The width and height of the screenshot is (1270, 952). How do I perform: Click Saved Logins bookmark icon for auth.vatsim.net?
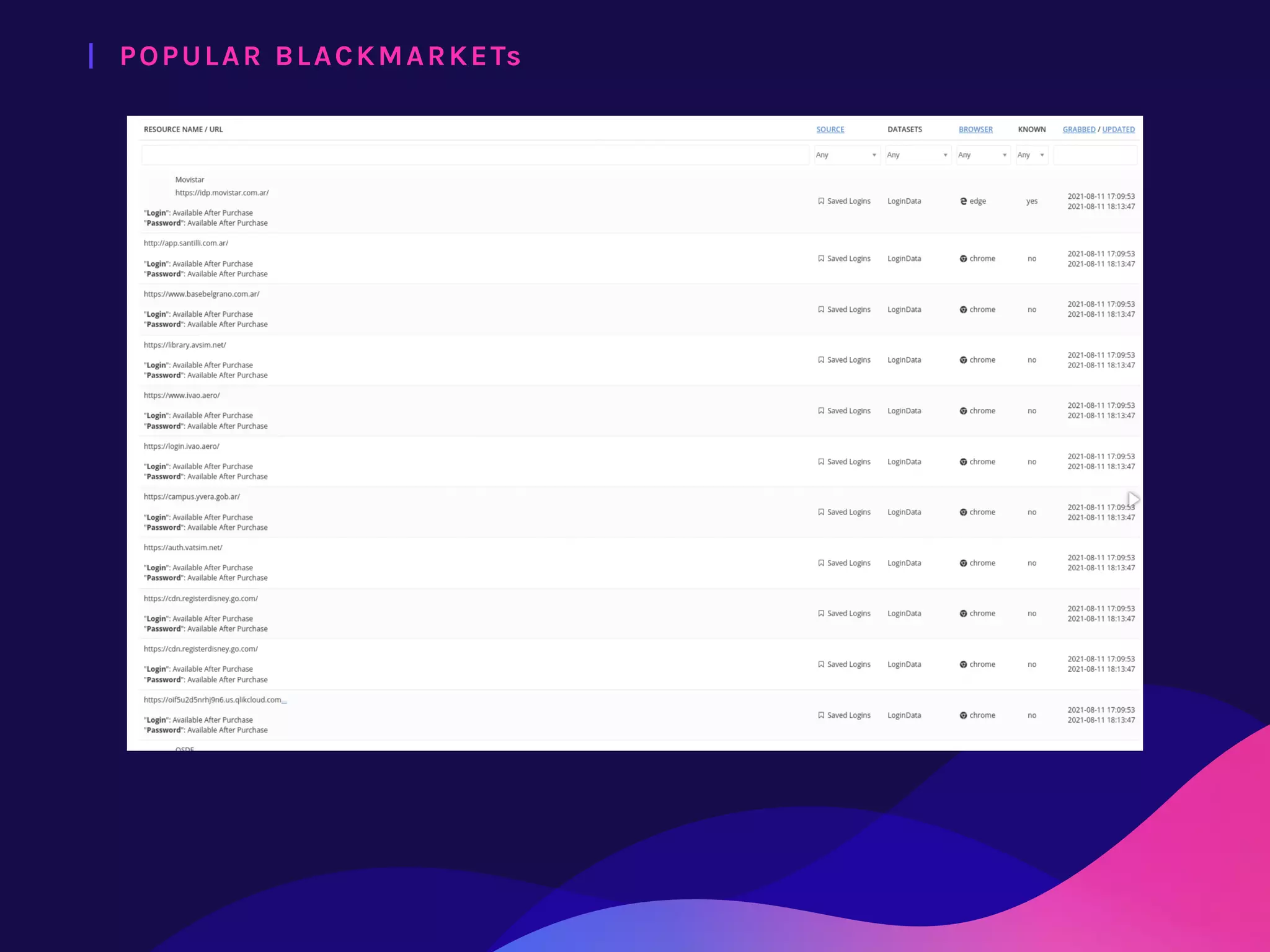(x=821, y=563)
